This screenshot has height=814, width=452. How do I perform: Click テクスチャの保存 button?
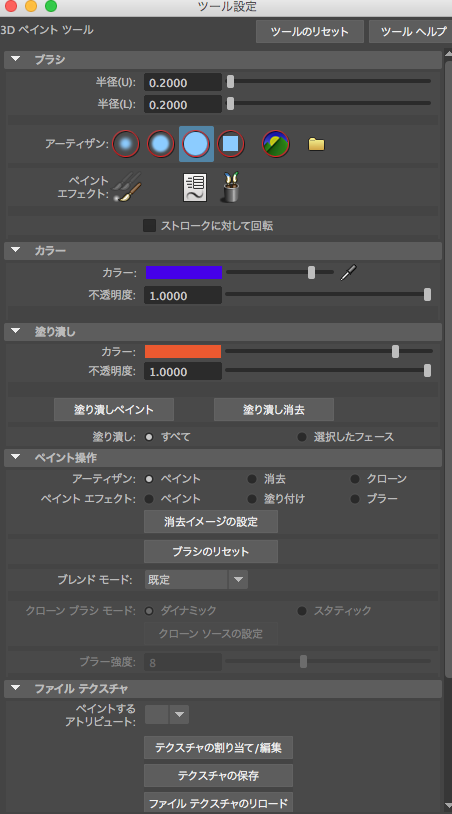[218, 776]
